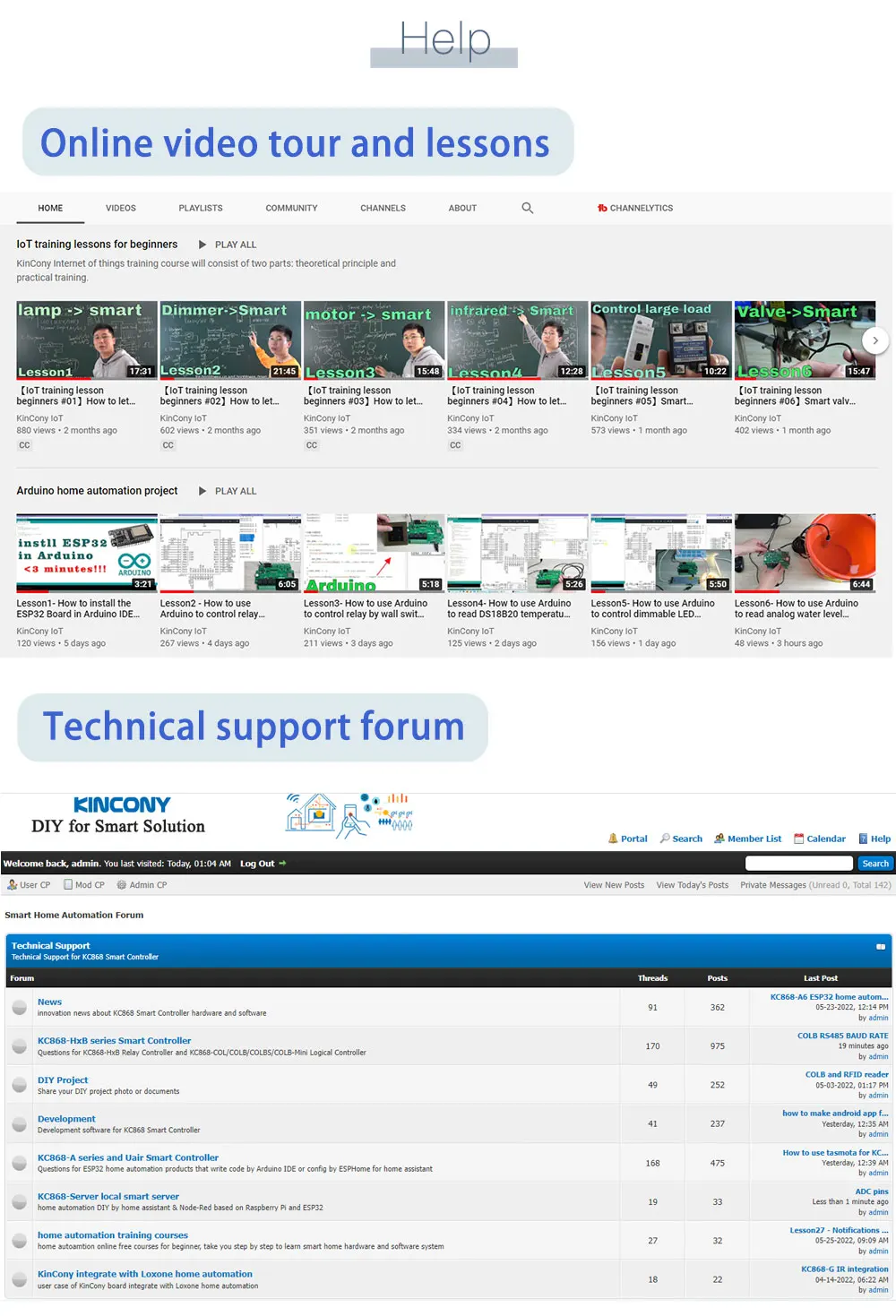The height and width of the screenshot is (1316, 896).
Task: Open the forum Help link
Action: click(874, 839)
